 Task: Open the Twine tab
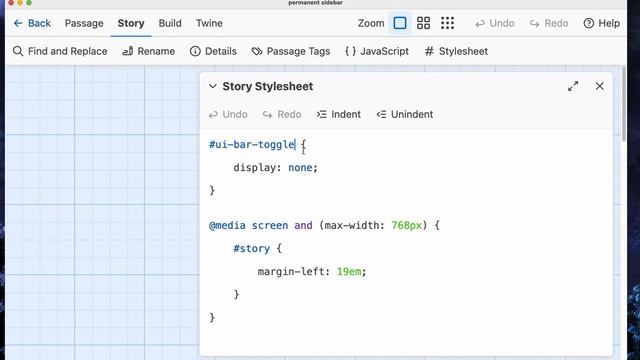209,23
